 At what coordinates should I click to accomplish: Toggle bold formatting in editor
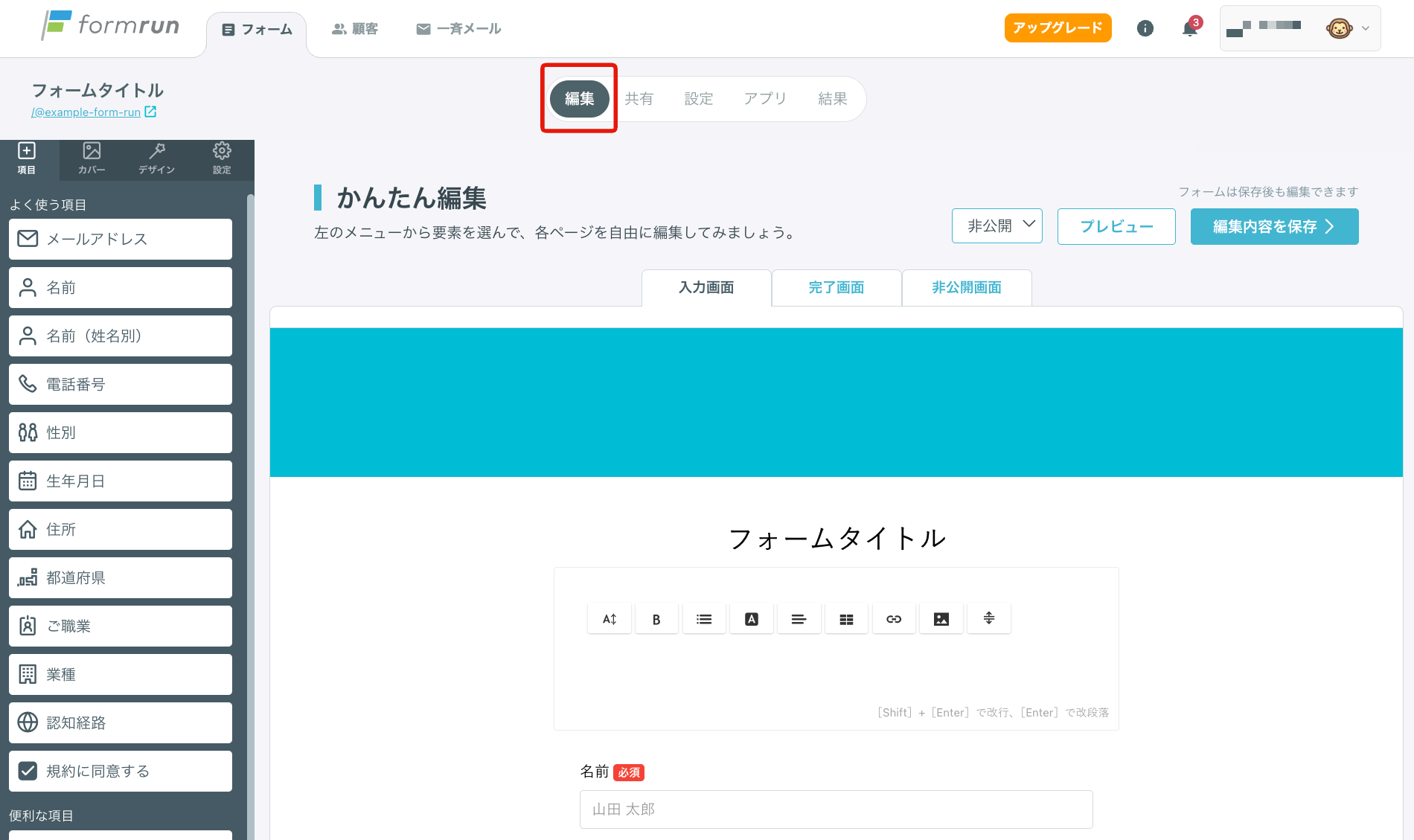click(x=656, y=619)
